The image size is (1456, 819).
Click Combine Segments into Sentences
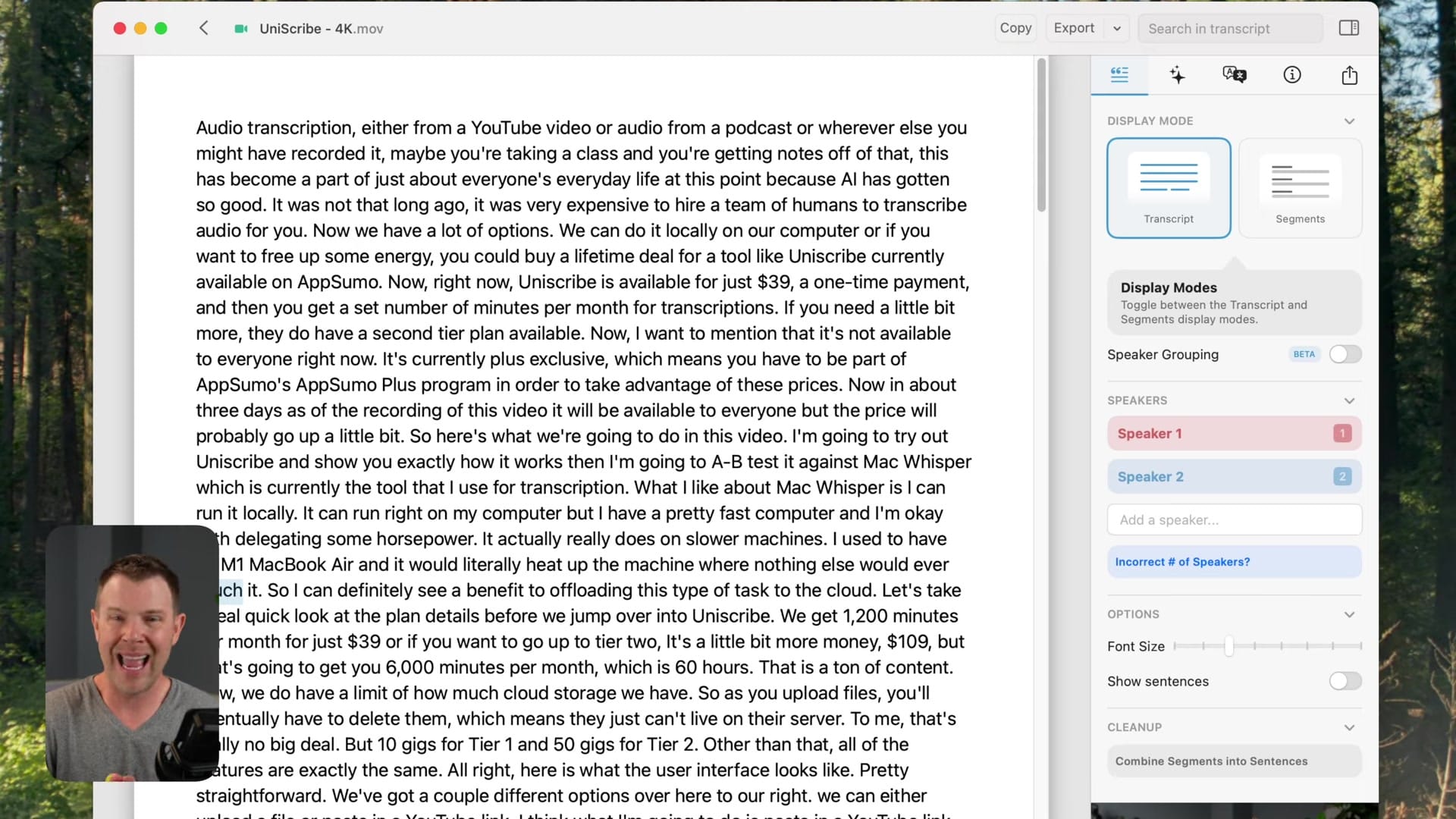tap(1234, 761)
